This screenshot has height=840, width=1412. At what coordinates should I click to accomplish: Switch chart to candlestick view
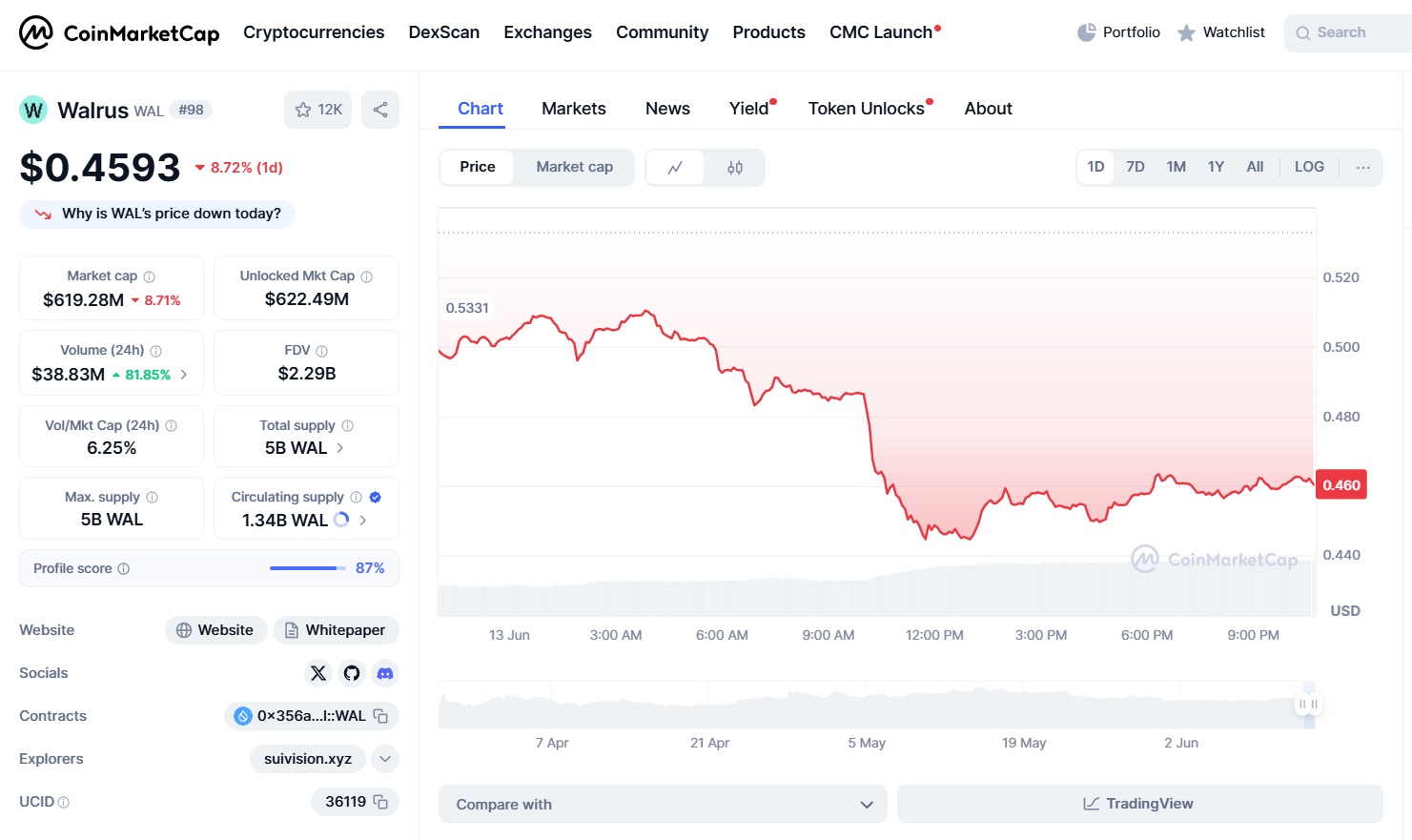tap(734, 168)
